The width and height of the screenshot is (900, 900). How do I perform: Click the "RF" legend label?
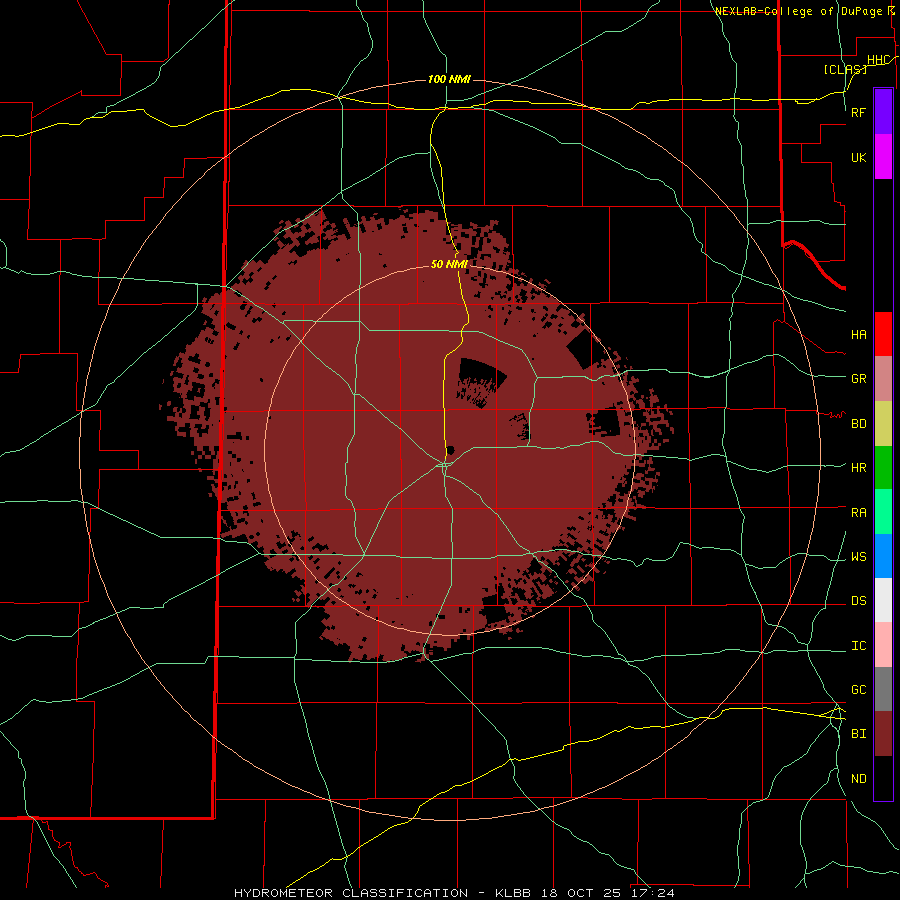point(859,112)
